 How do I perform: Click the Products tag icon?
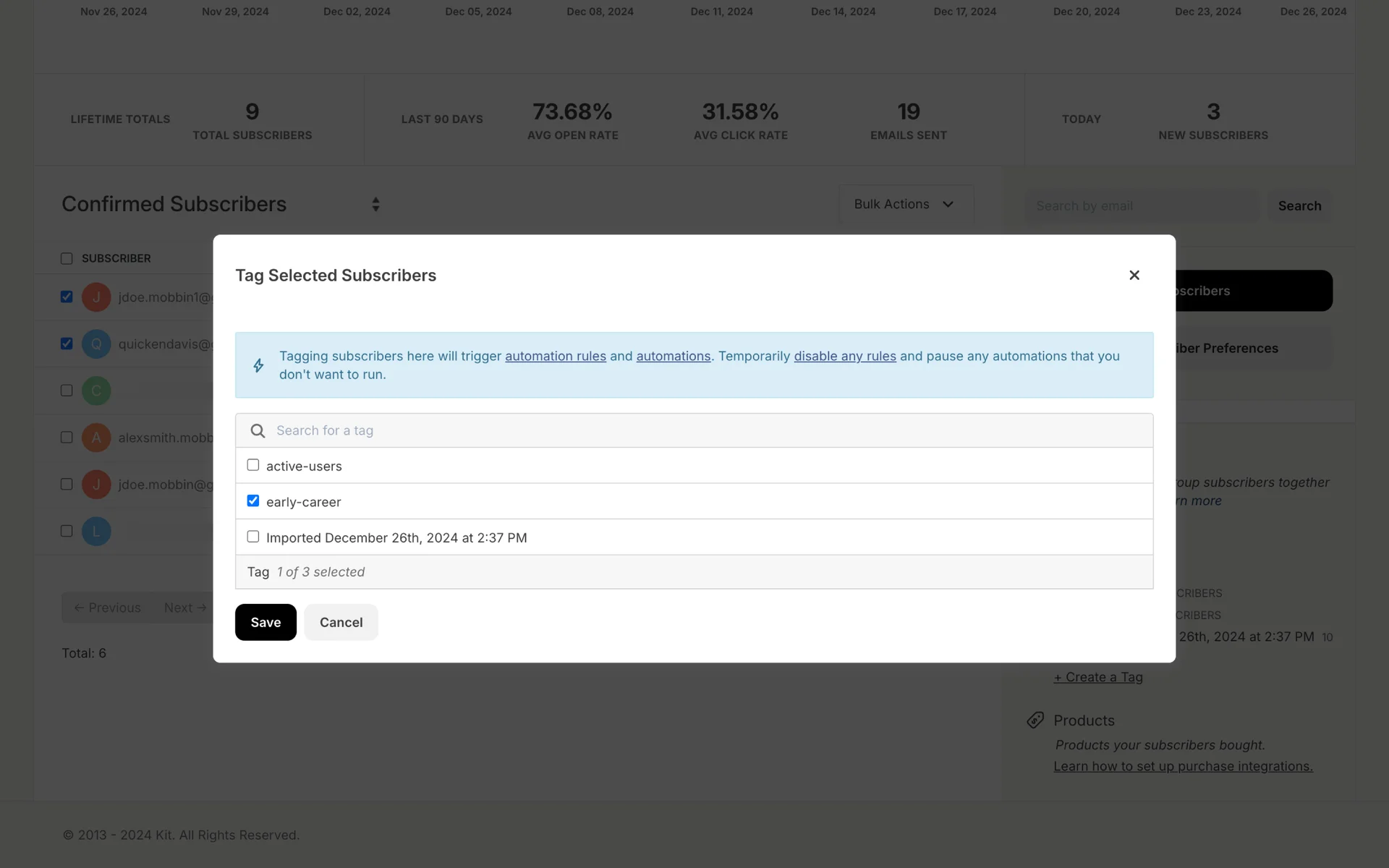point(1035,720)
